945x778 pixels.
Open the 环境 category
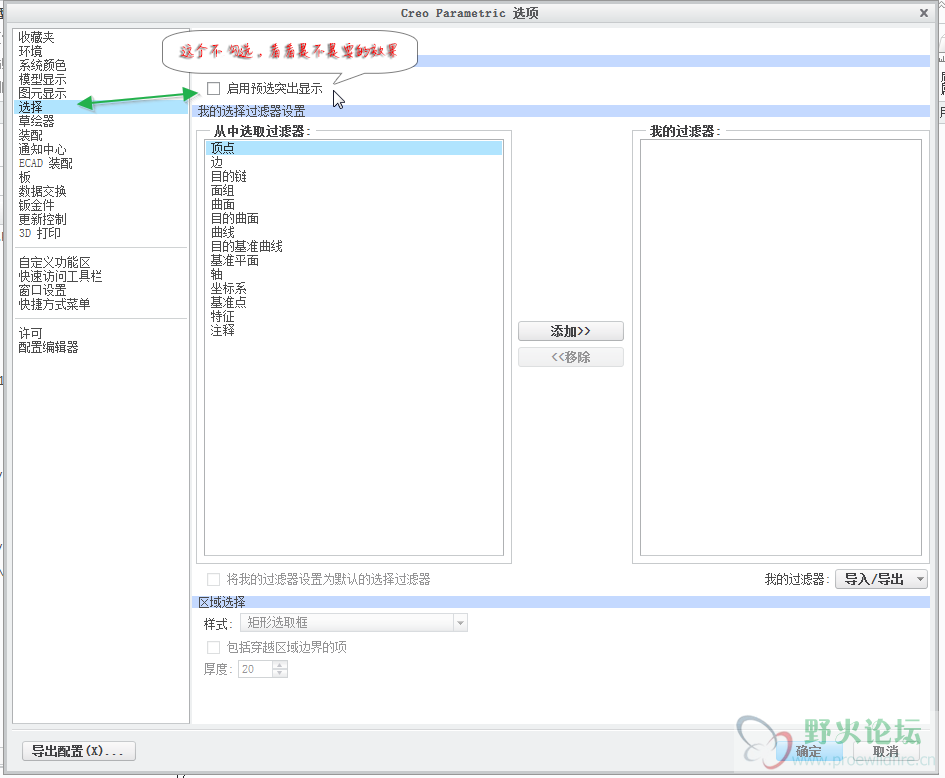pos(30,51)
